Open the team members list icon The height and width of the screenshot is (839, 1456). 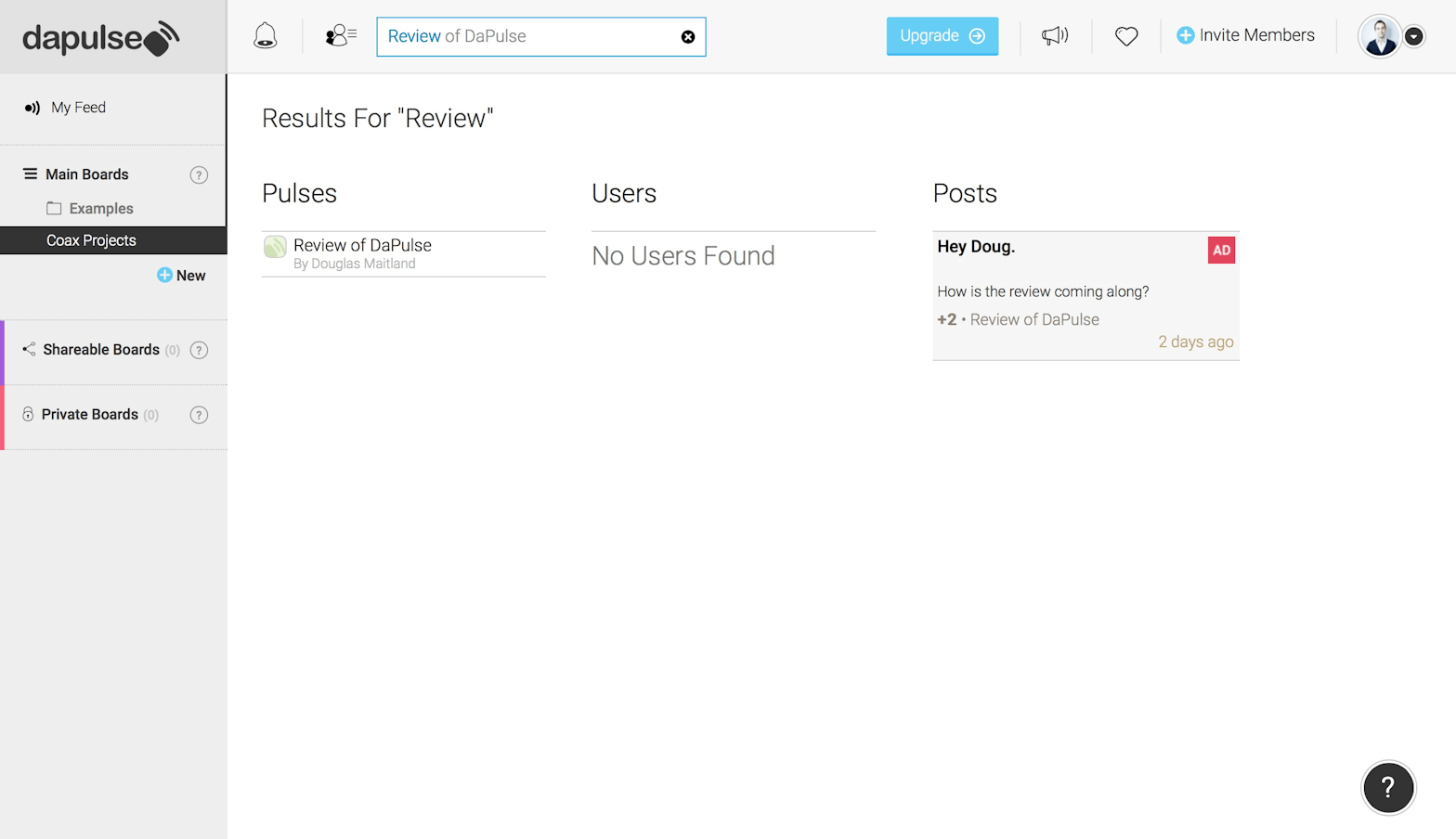coord(340,36)
